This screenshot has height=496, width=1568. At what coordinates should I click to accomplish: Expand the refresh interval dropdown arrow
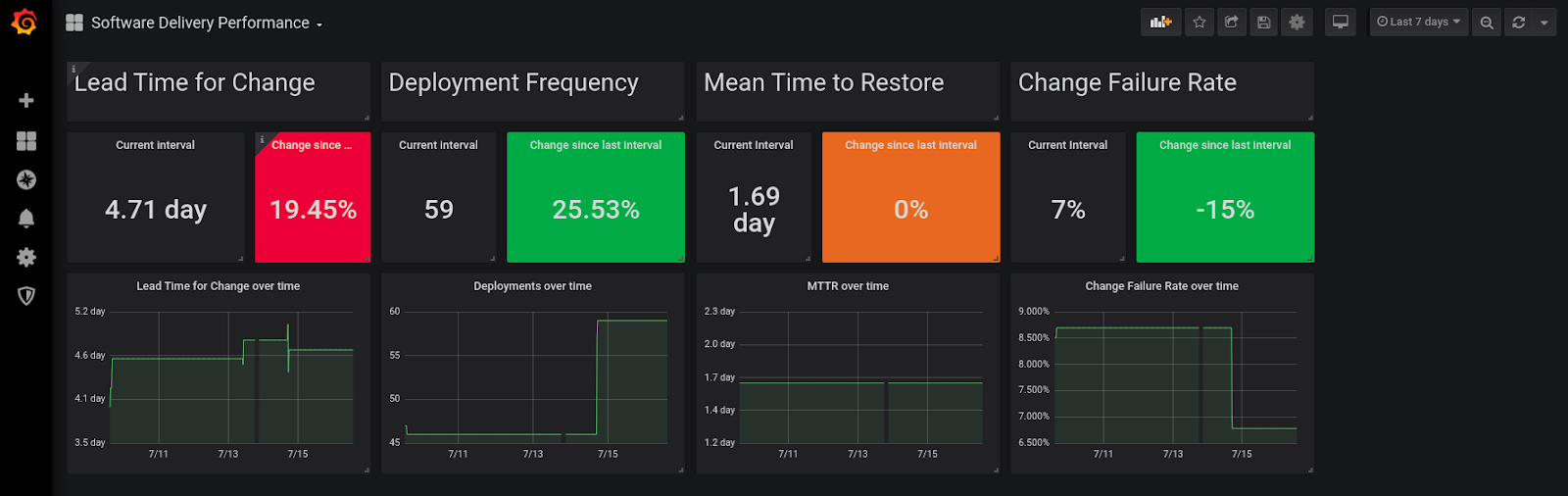1543,22
